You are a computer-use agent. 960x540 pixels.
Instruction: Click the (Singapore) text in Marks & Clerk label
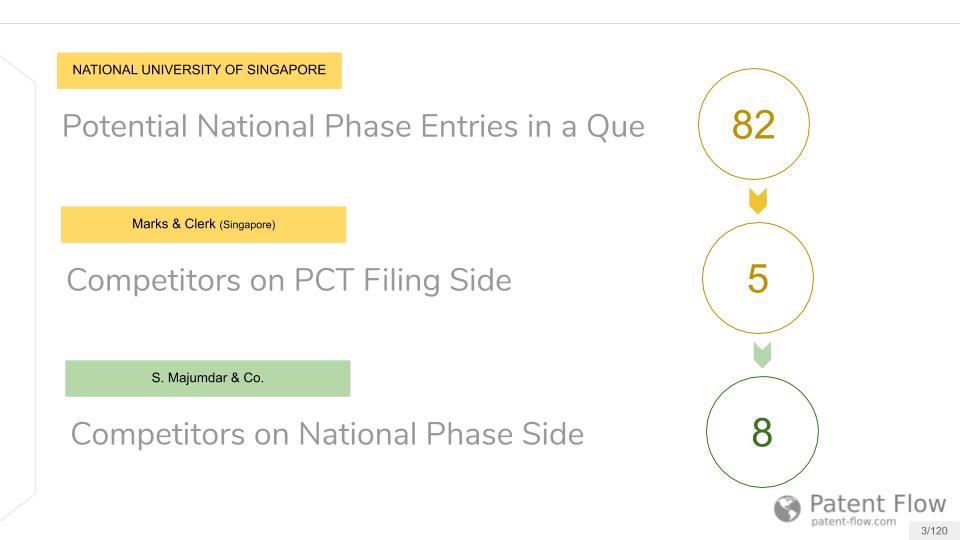point(247,225)
